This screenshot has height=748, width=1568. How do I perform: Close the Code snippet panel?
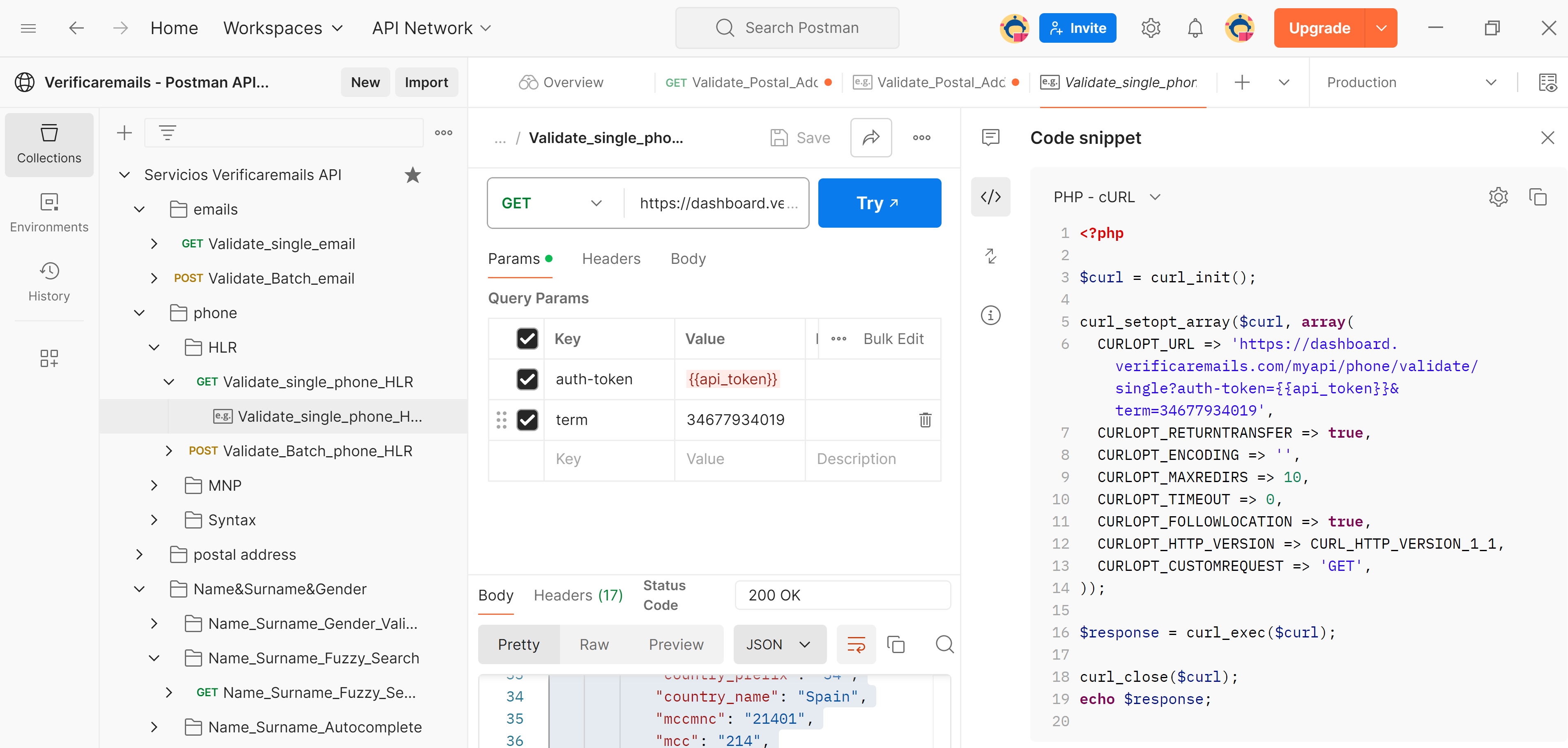[1547, 138]
